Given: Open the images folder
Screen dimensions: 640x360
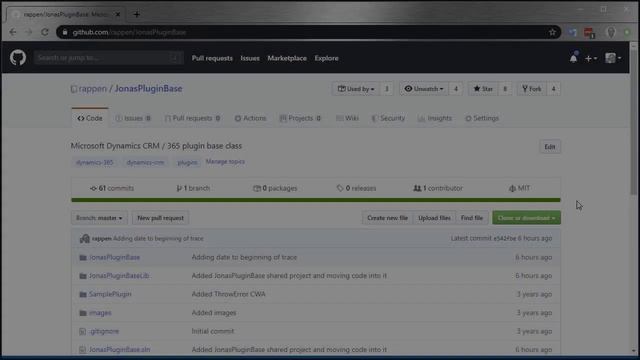Looking at the screenshot, I should [100, 313].
